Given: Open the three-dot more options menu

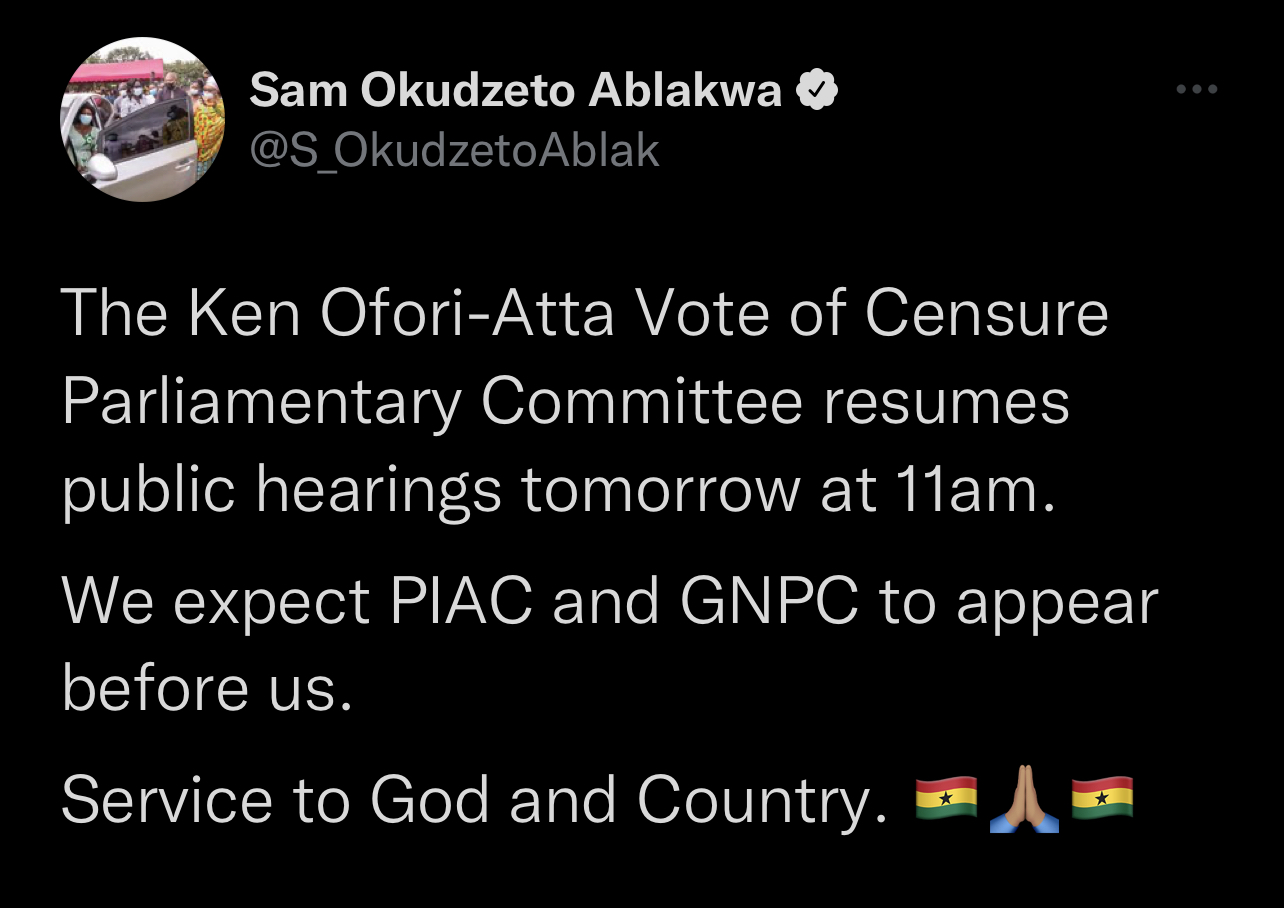Looking at the screenshot, I should 1196,90.
